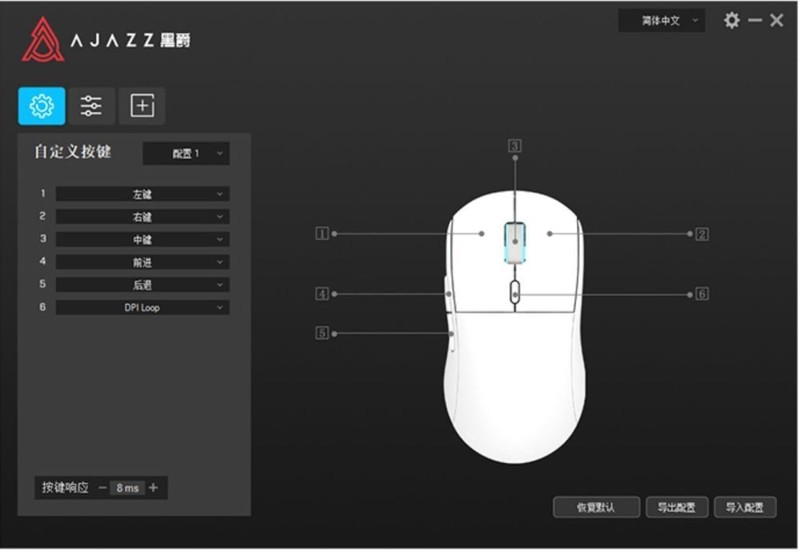Click the 8 ms response value
Image resolution: width=800 pixels, height=552 pixels.
pos(128,488)
